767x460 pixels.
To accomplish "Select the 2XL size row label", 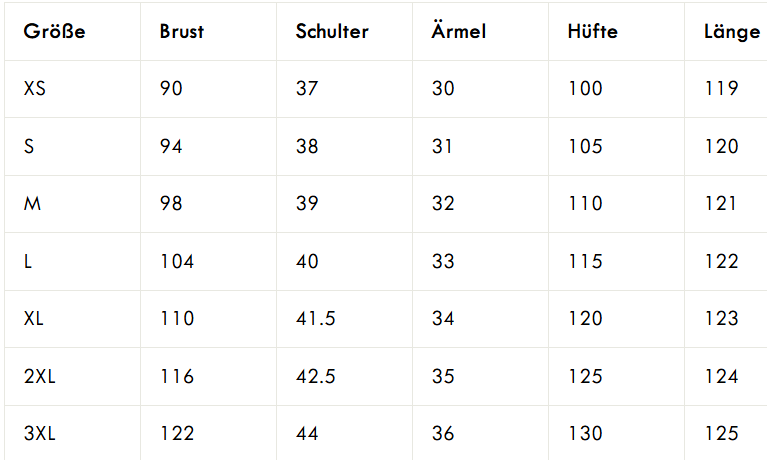I will tap(40, 376).
